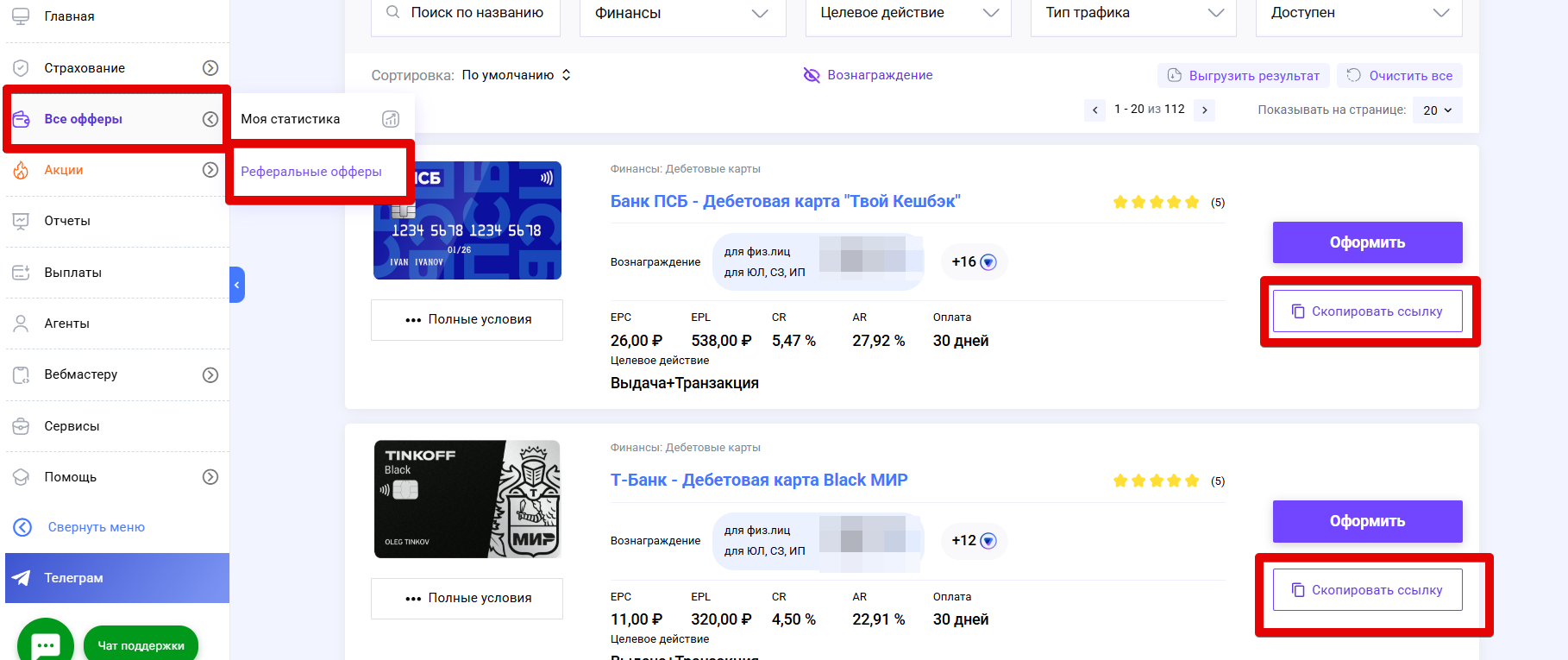The height and width of the screenshot is (660, 1568).
Task: Open the Финансы category dropdown
Action: coord(681,14)
